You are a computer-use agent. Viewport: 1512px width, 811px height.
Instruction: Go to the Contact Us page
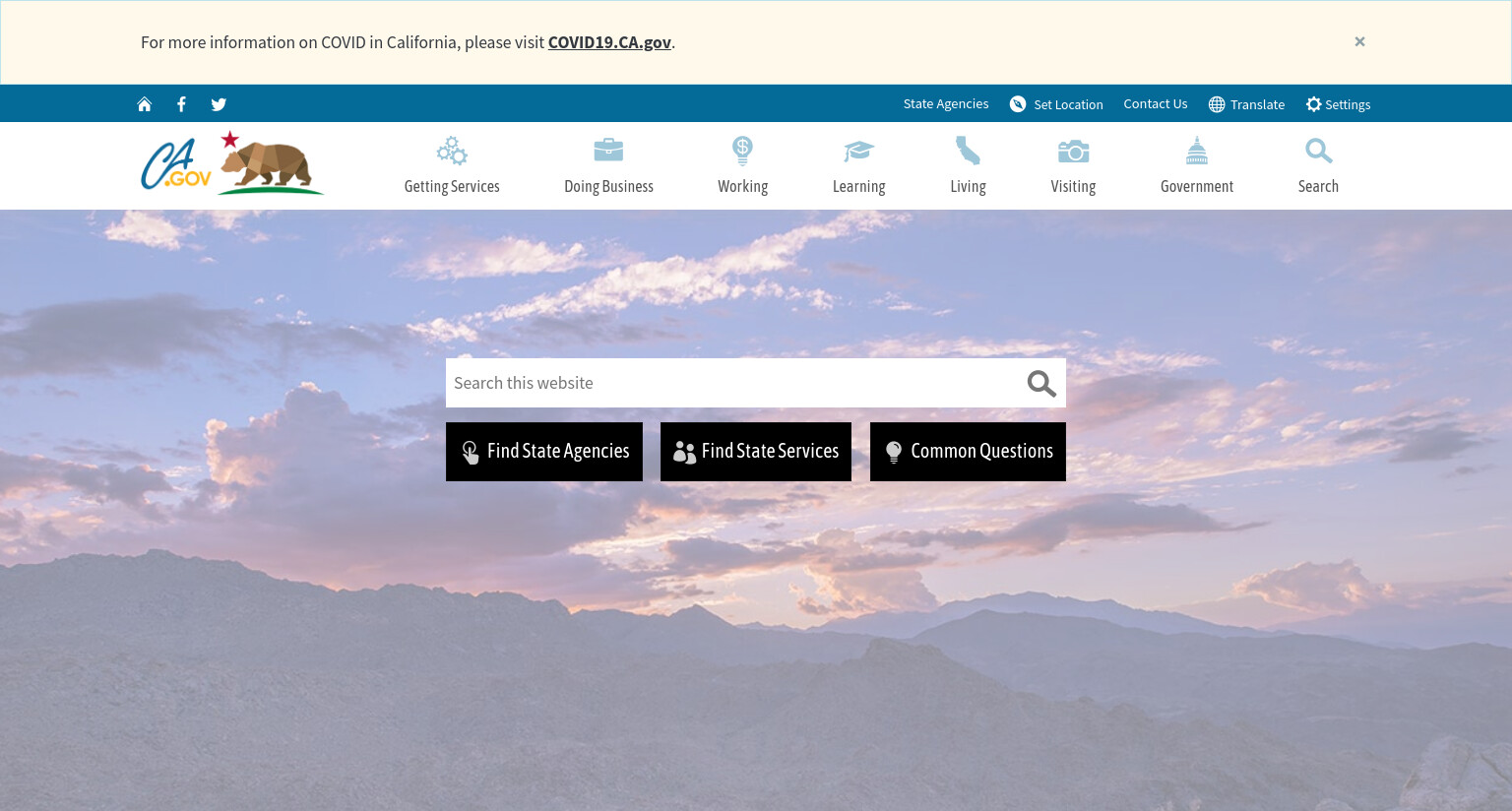1156,103
